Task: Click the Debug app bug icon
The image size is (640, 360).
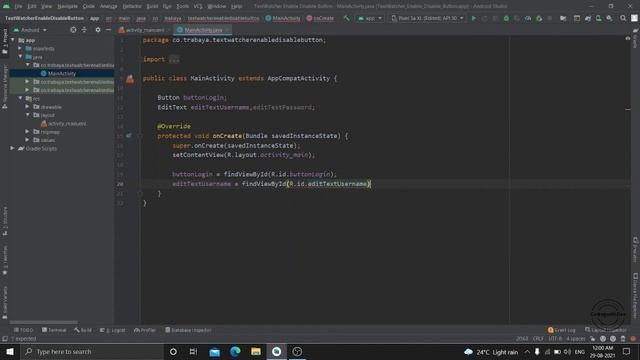Action: (506, 18)
